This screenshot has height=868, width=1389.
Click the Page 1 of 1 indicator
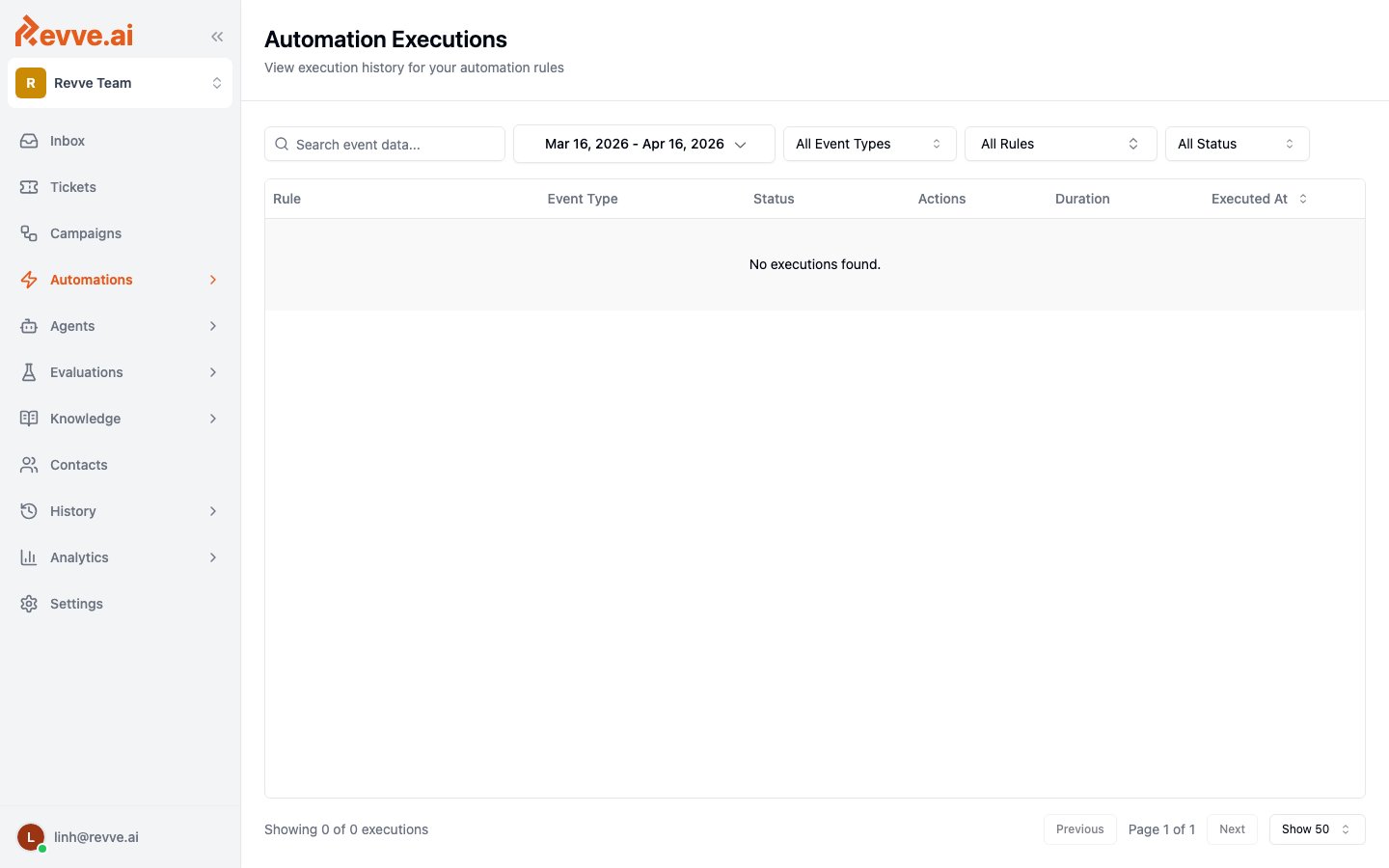(x=1161, y=829)
